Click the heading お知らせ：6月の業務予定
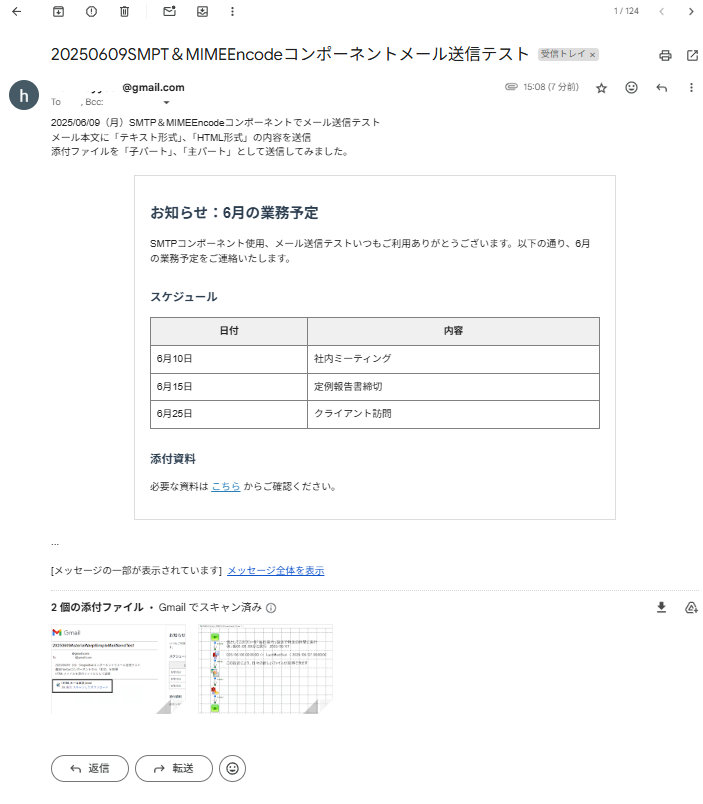Viewport: 703px width, 804px height. [234, 212]
